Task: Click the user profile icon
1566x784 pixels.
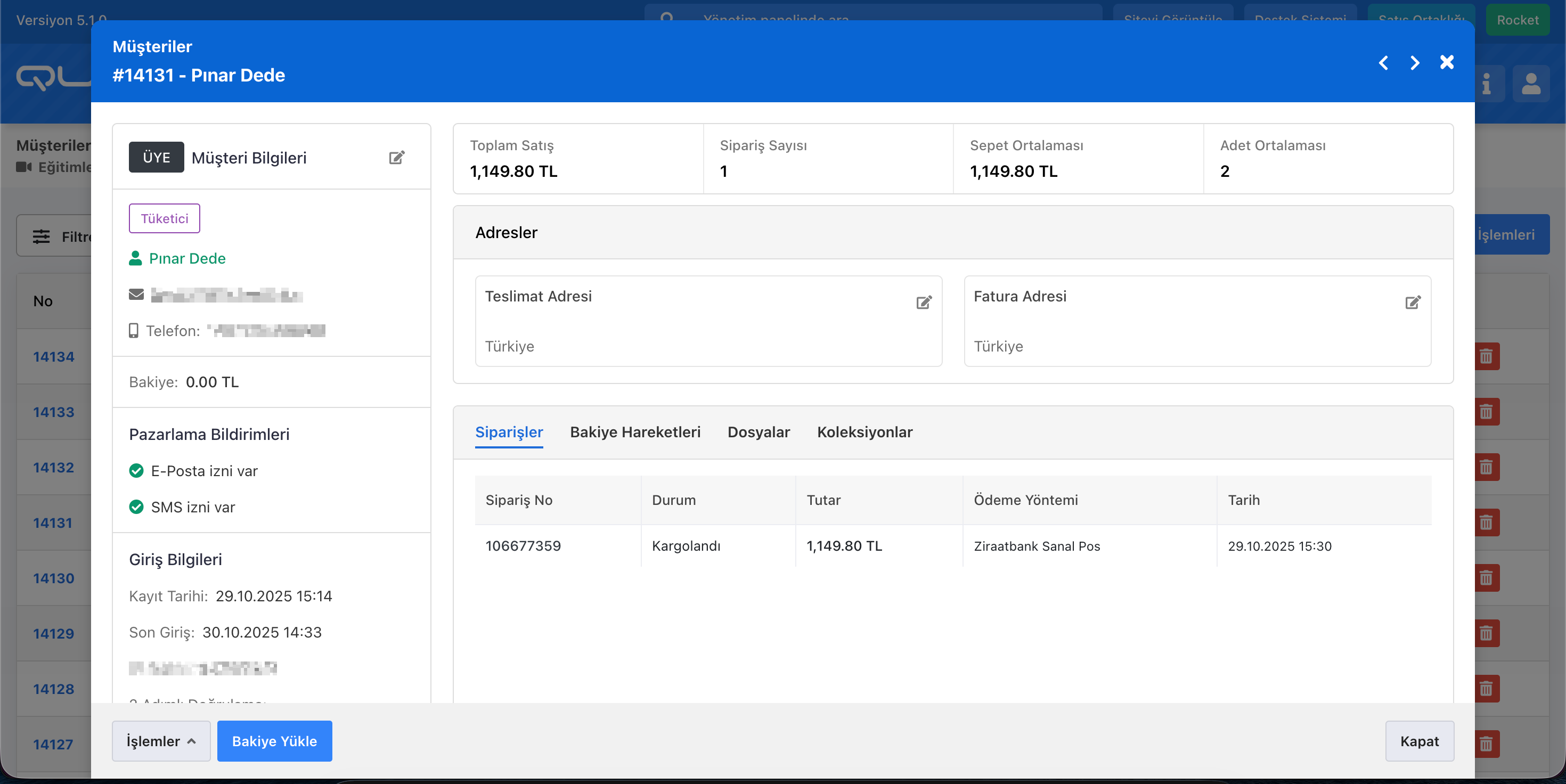Action: (x=1531, y=84)
